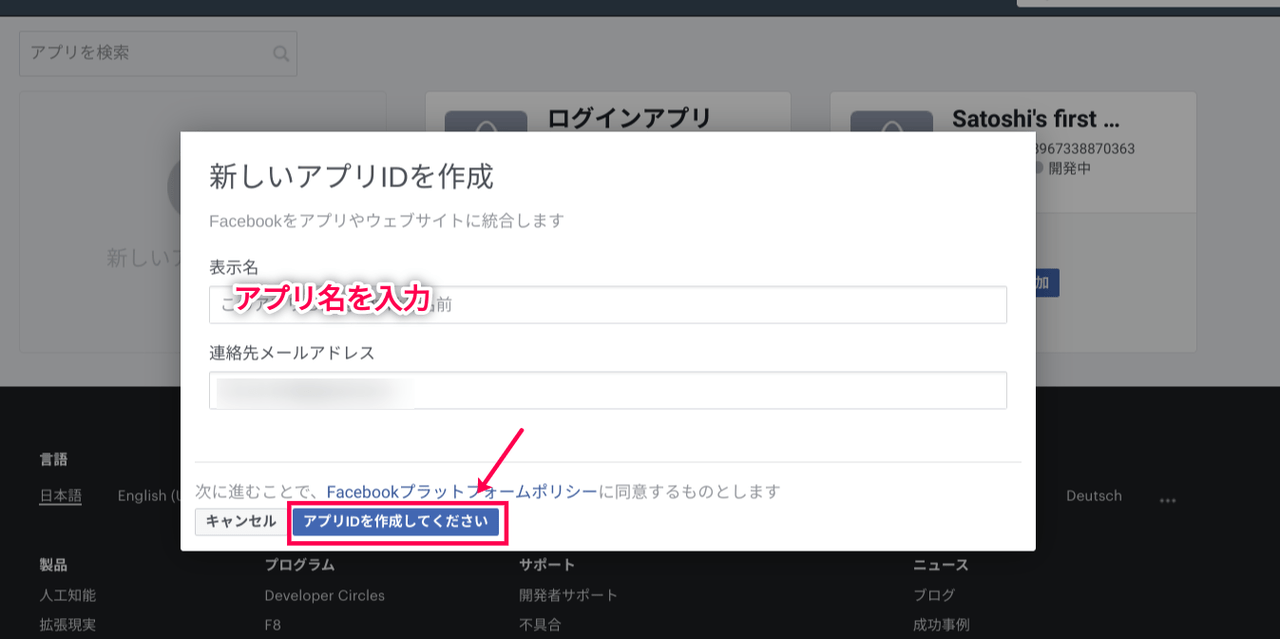
Task: Open ブログ footer link
Action: (934, 595)
